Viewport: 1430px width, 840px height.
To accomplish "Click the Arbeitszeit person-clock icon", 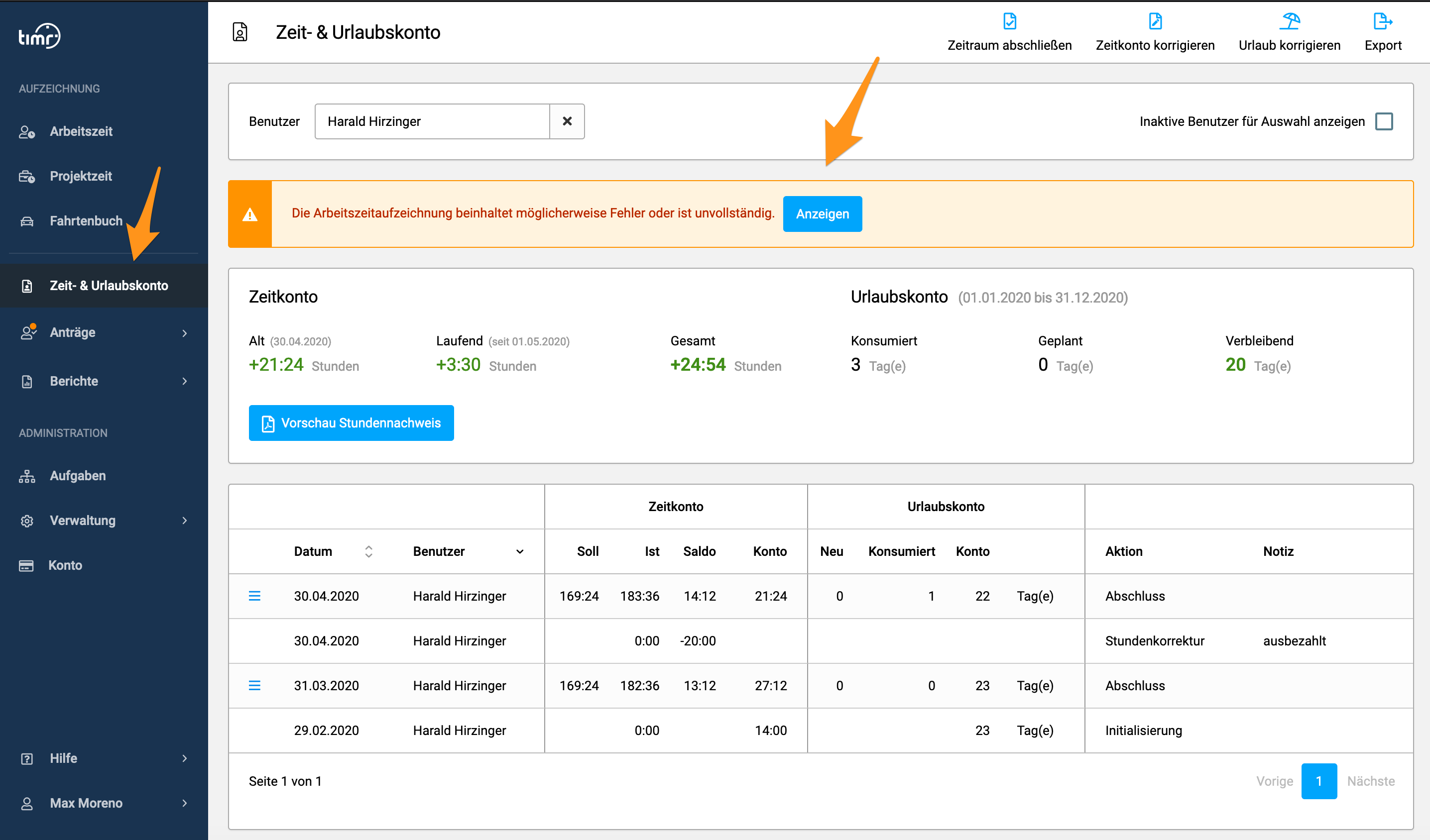I will (x=27, y=131).
